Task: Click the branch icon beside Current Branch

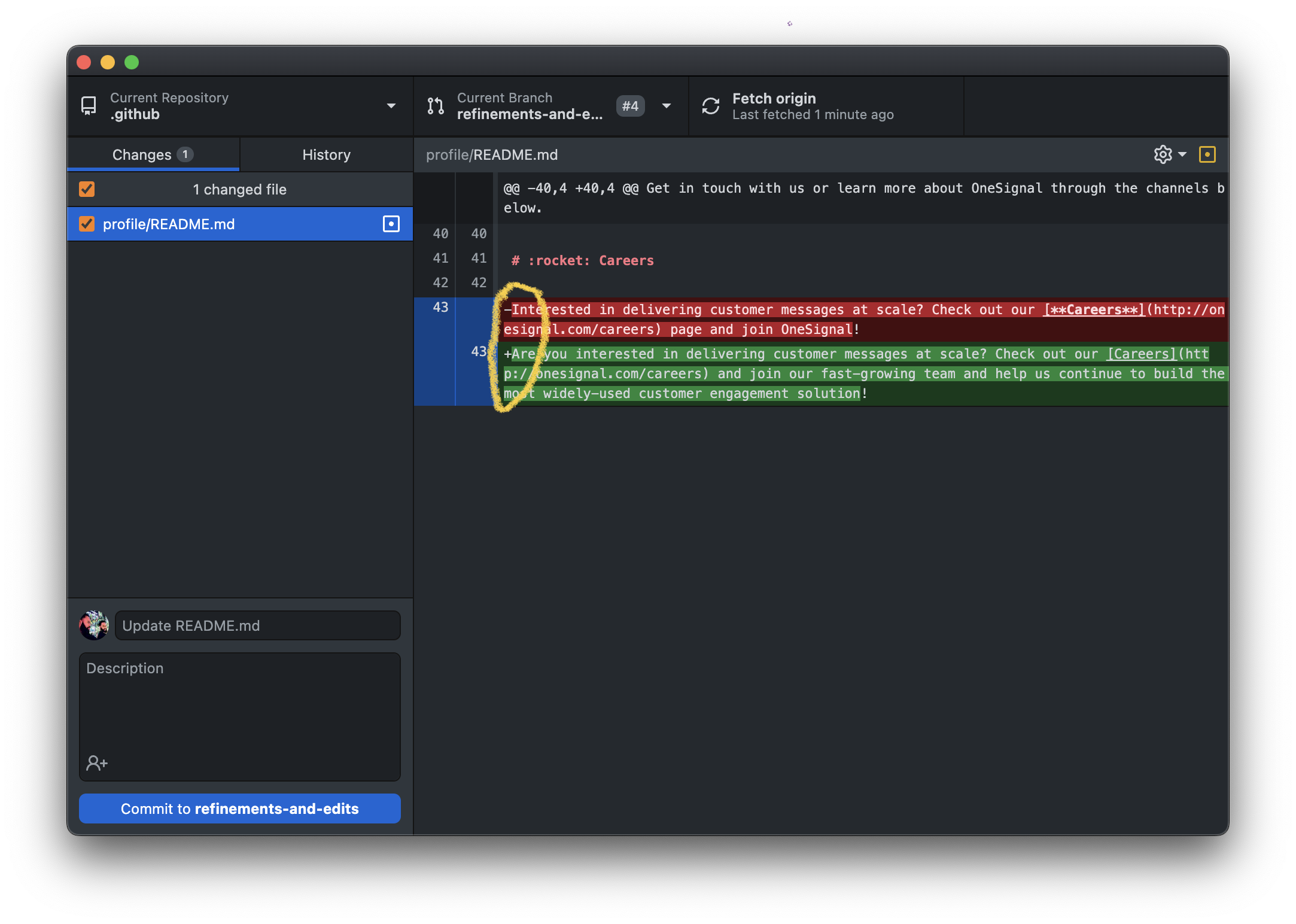Action: point(436,106)
